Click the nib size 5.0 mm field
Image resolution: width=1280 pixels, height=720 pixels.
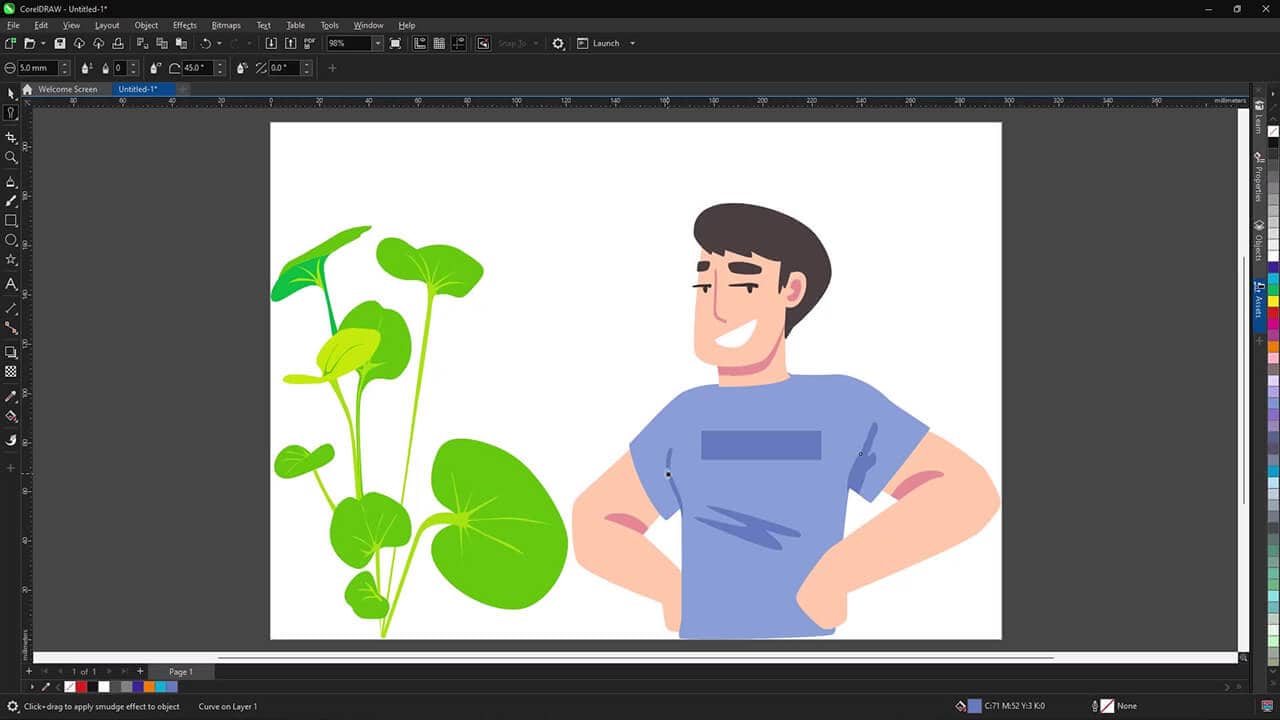pos(37,68)
